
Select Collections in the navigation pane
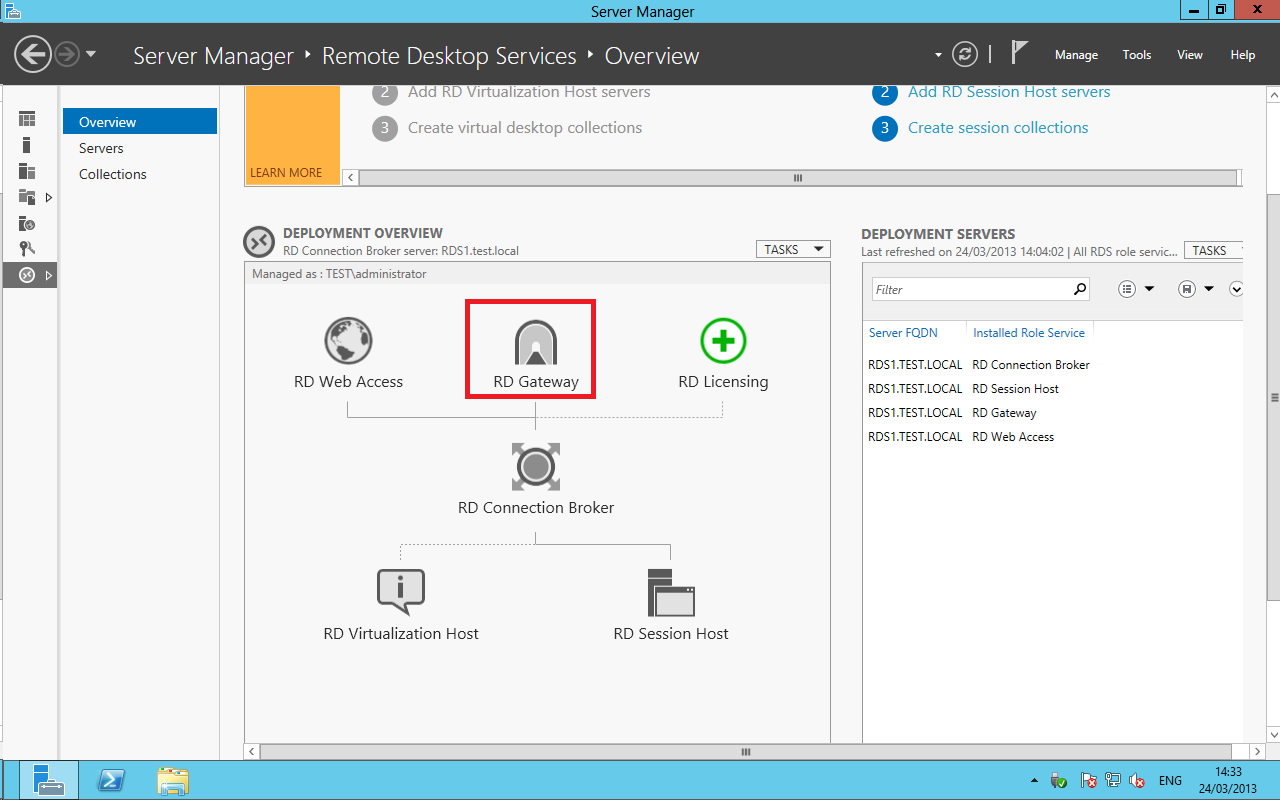tap(140, 174)
